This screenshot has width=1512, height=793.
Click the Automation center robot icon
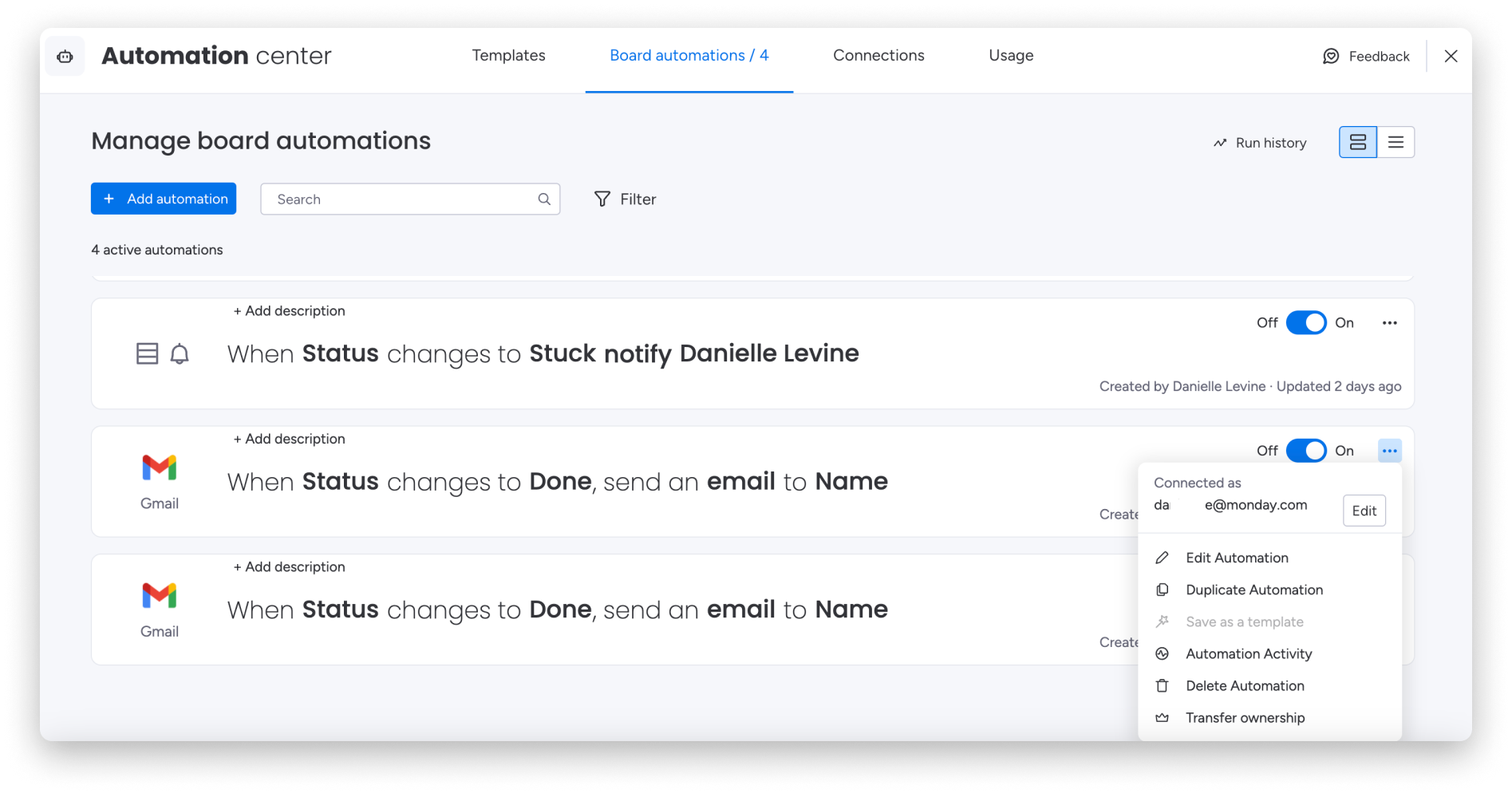(x=64, y=56)
